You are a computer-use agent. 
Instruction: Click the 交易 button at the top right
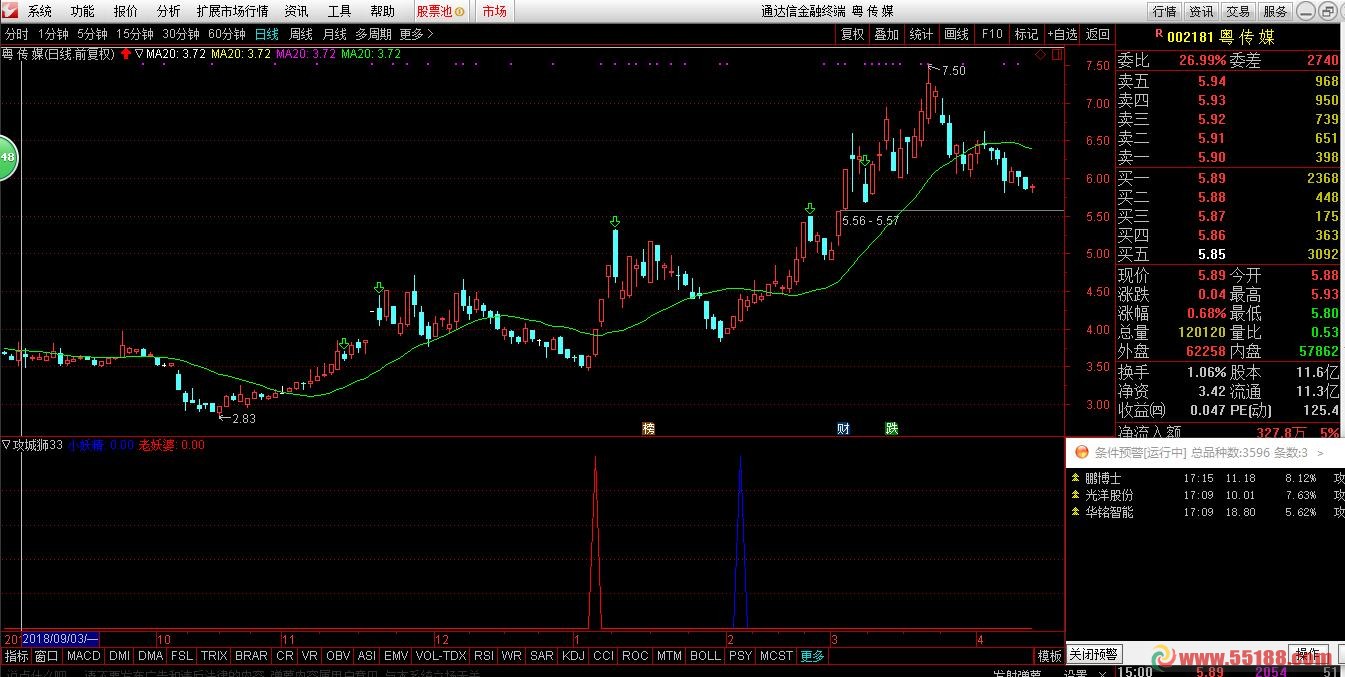(x=1239, y=11)
